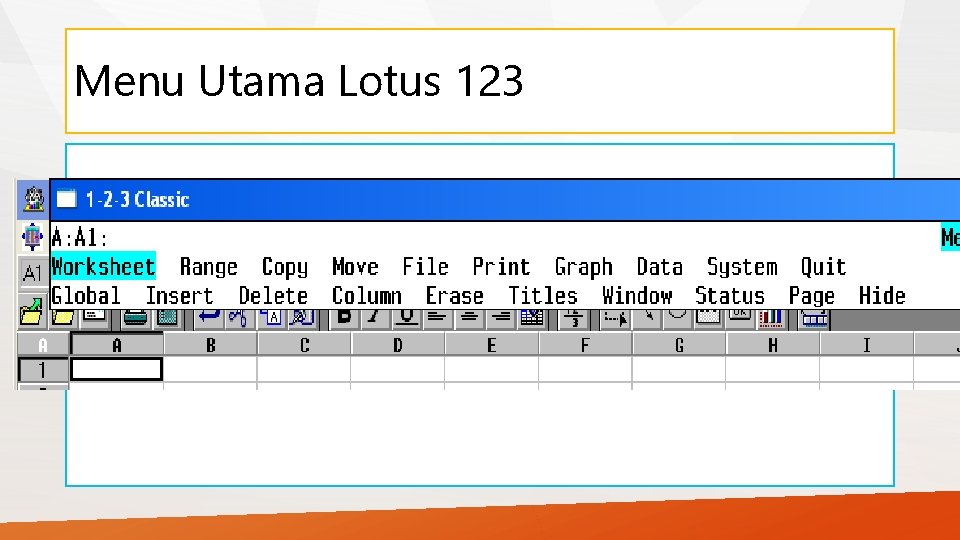Click the 'Menu Utama Lotus 123' slide title

coord(298,80)
